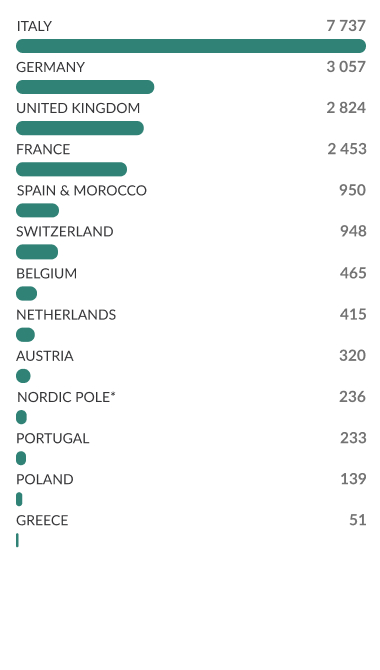The width and height of the screenshot is (380, 670).
Task: Click the GREECE label
Action: coord(42,520)
